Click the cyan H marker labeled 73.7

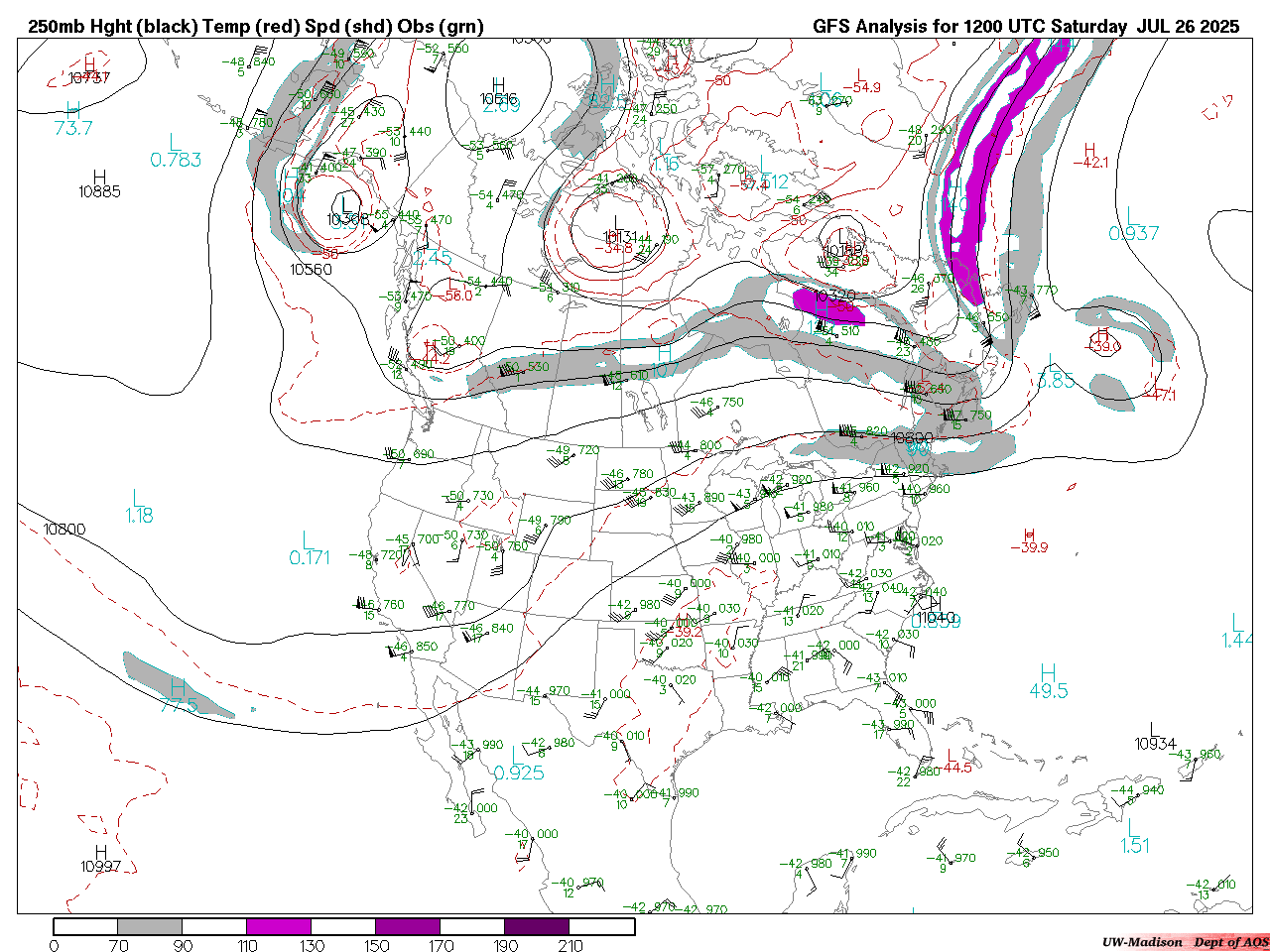pos(72,111)
